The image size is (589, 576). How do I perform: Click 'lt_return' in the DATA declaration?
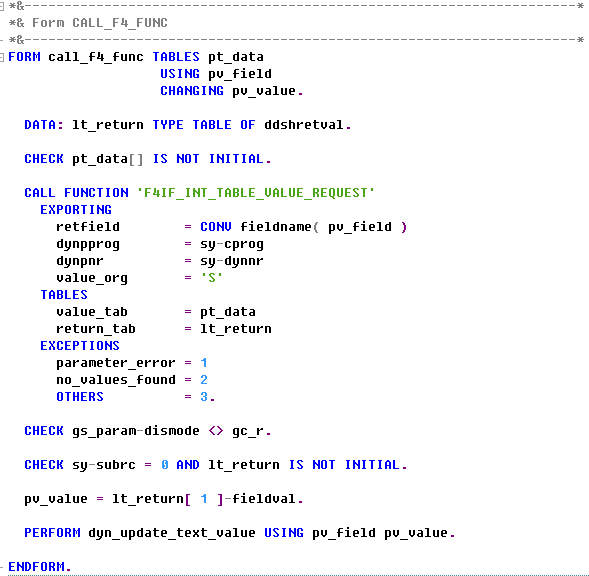108,125
